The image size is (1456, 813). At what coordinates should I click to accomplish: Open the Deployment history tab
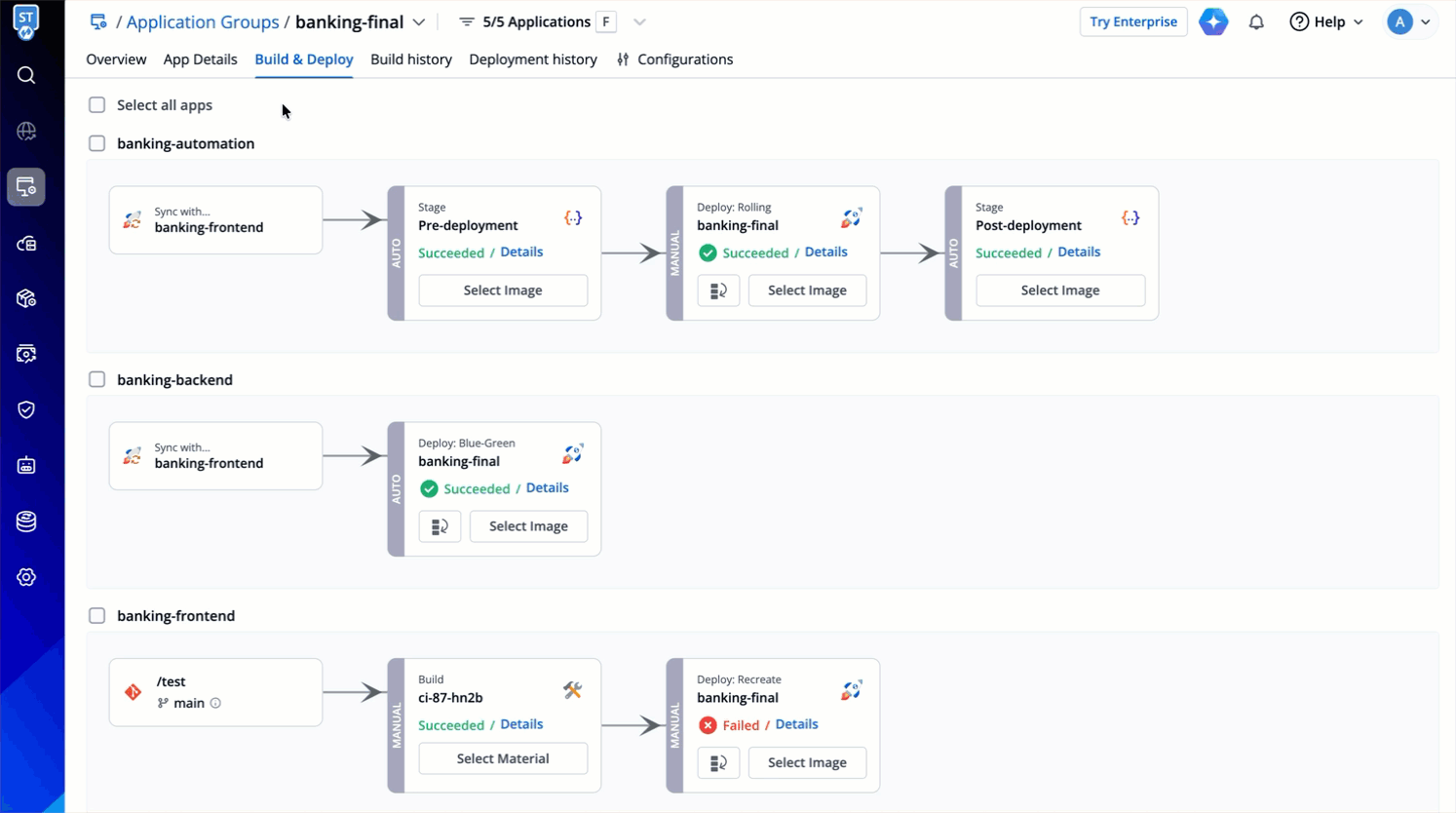pyautogui.click(x=532, y=59)
